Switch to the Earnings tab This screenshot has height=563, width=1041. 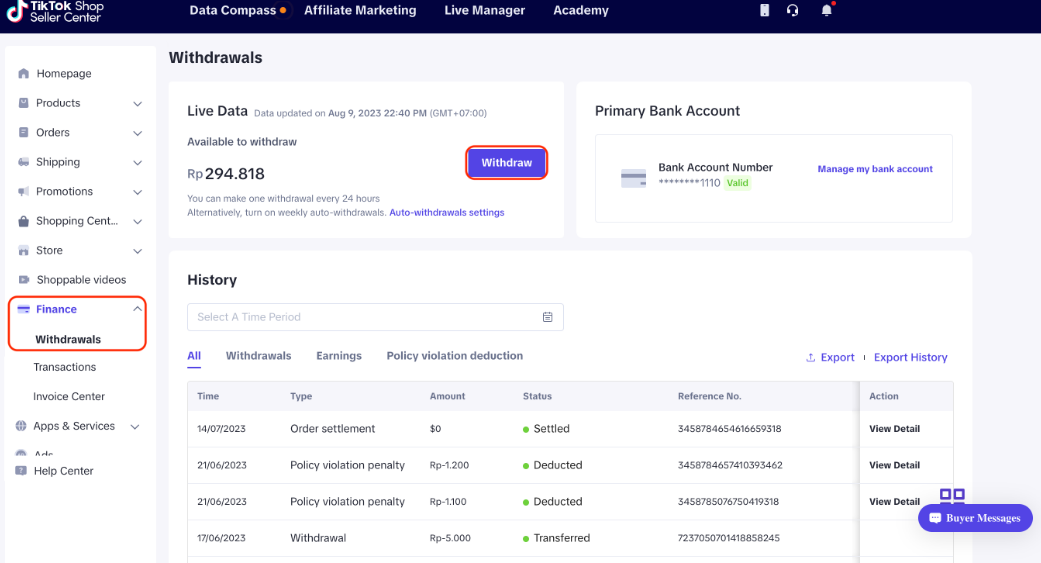coord(339,356)
